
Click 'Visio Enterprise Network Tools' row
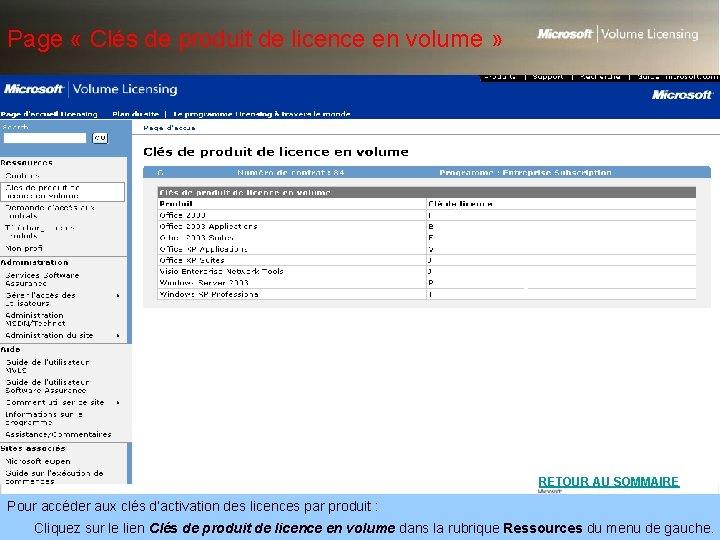click(427, 271)
